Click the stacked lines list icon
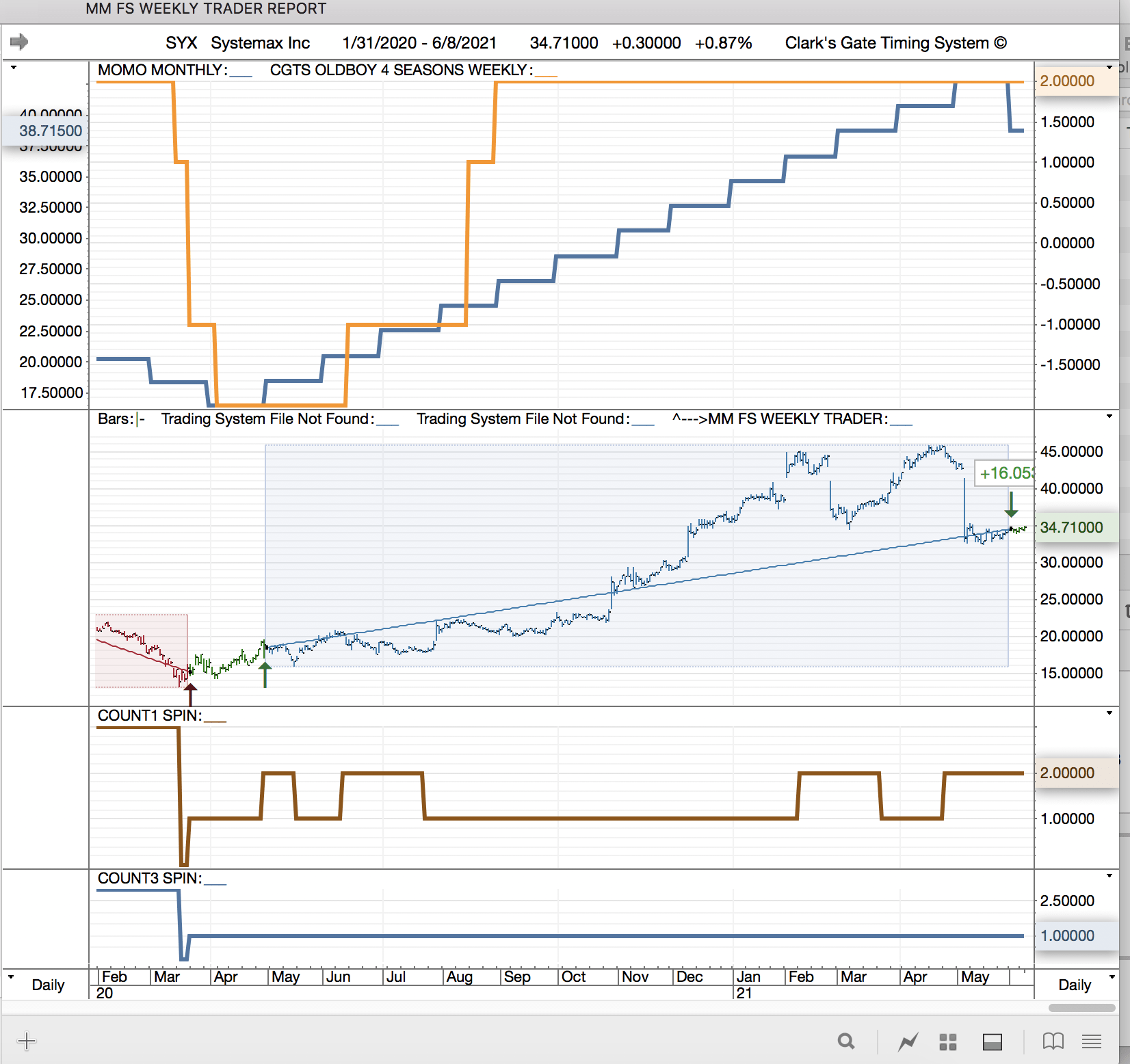The height and width of the screenshot is (1064, 1130). pyautogui.click(x=1092, y=1041)
